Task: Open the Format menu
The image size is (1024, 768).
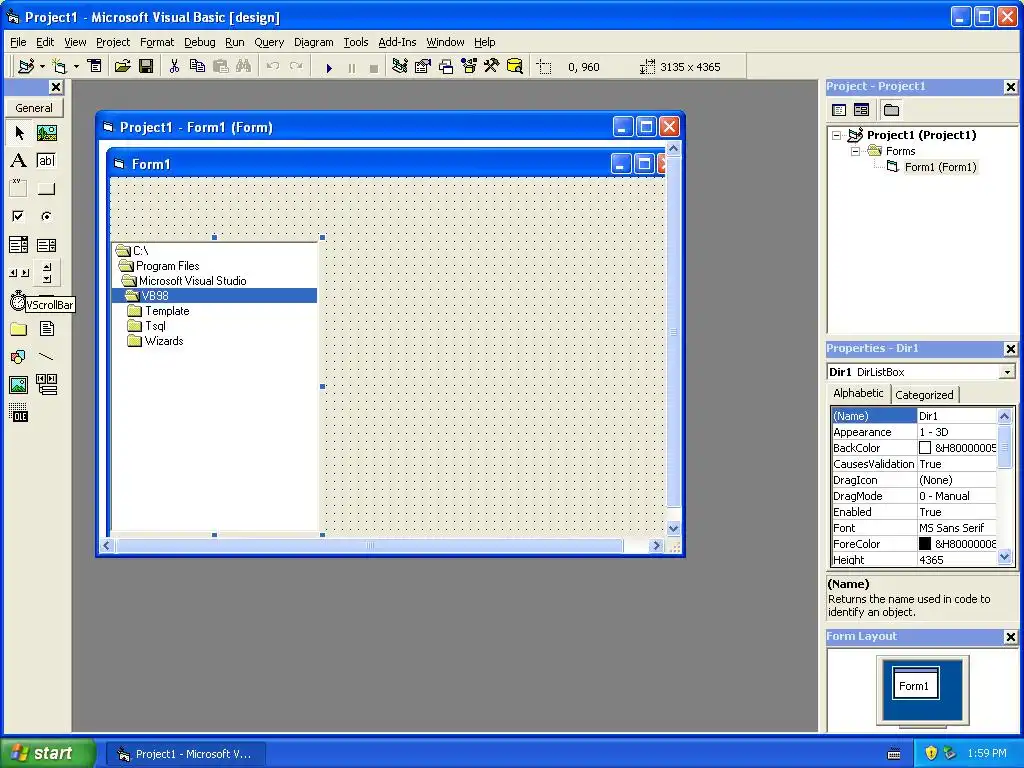Action: (x=157, y=42)
